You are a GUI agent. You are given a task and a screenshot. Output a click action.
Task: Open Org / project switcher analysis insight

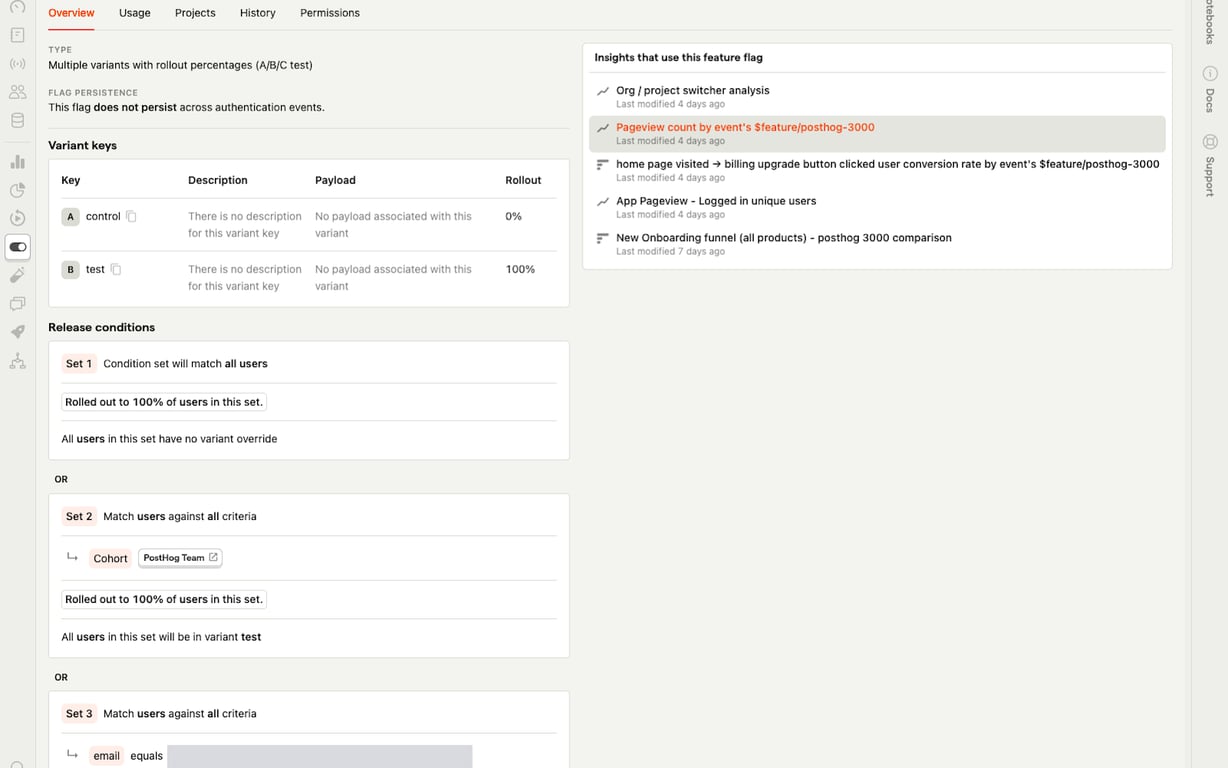pos(692,90)
